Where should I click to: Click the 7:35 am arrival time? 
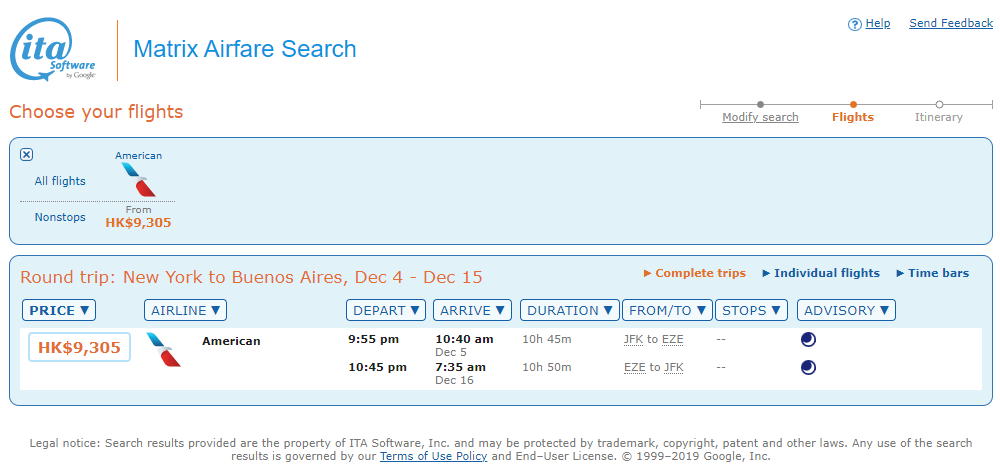[x=460, y=367]
